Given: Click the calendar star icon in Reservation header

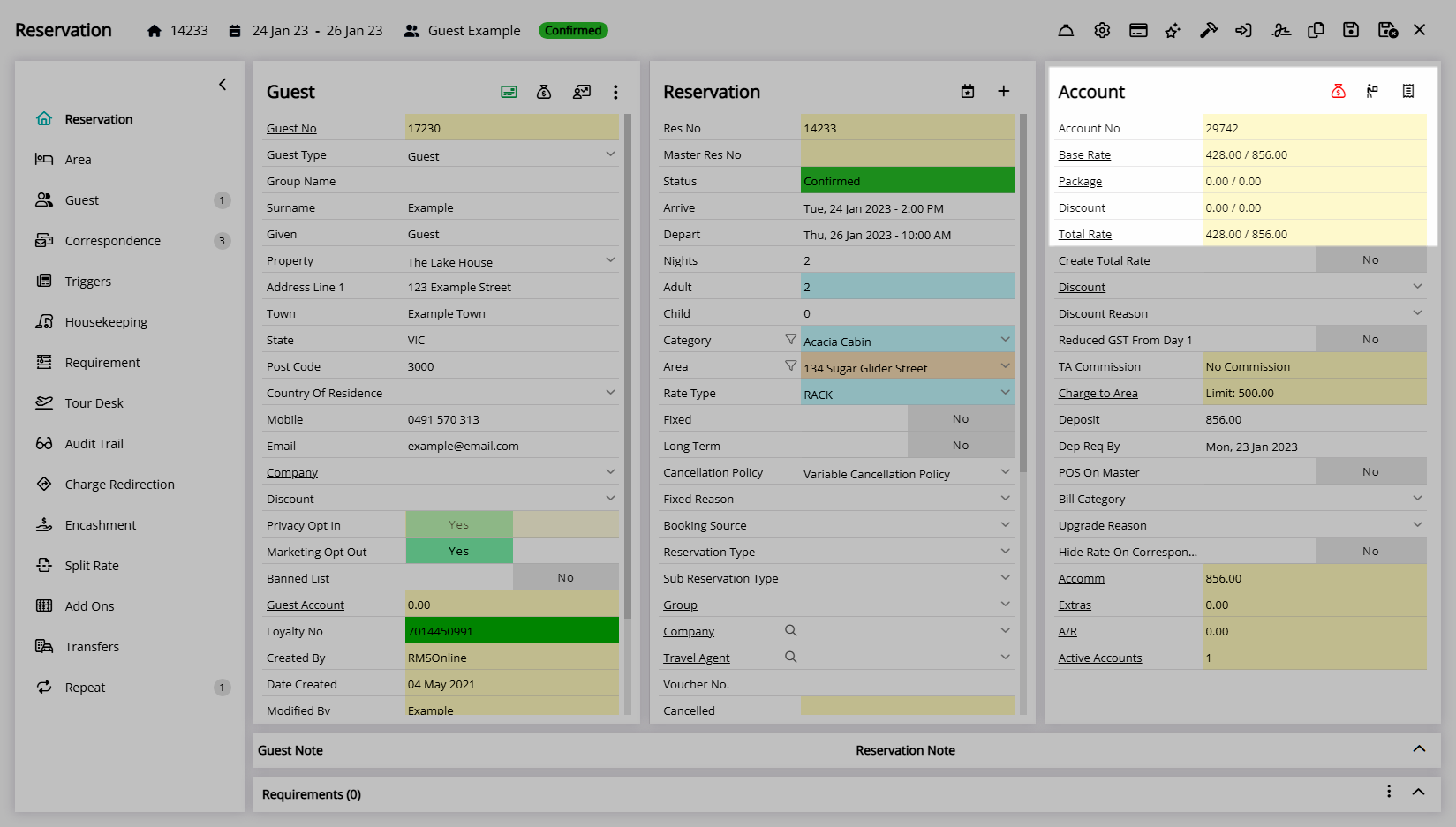Looking at the screenshot, I should pyautogui.click(x=968, y=92).
